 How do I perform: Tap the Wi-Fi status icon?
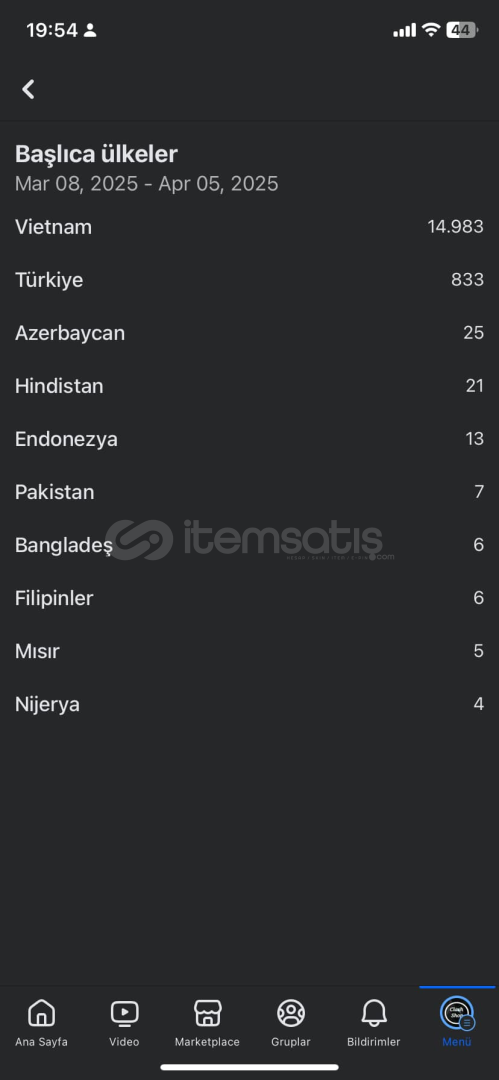pyautogui.click(x=431, y=30)
